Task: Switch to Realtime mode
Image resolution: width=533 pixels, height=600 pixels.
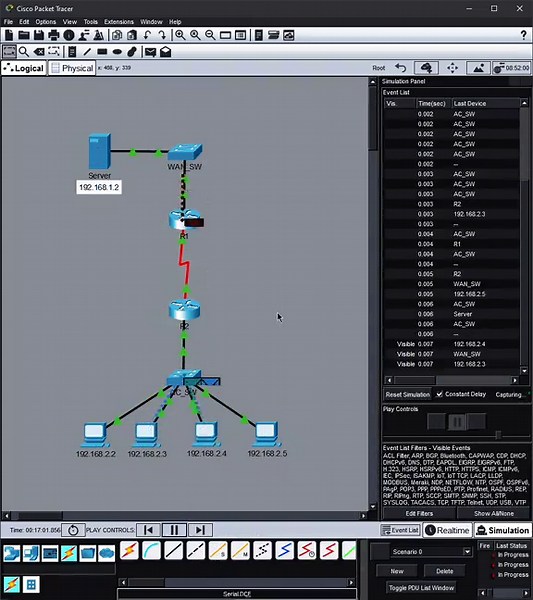Action: click(447, 530)
